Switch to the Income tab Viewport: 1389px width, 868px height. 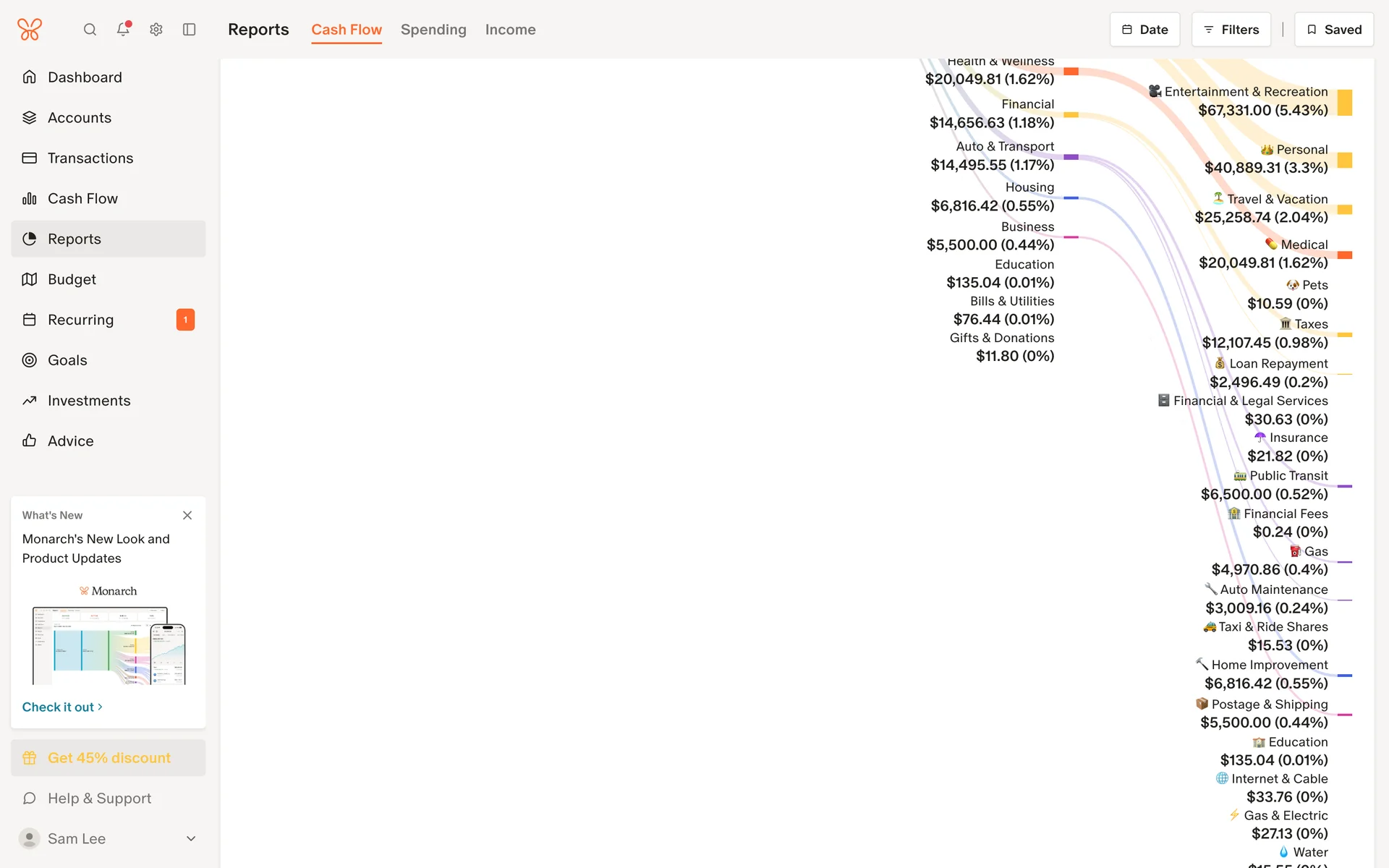click(x=510, y=30)
